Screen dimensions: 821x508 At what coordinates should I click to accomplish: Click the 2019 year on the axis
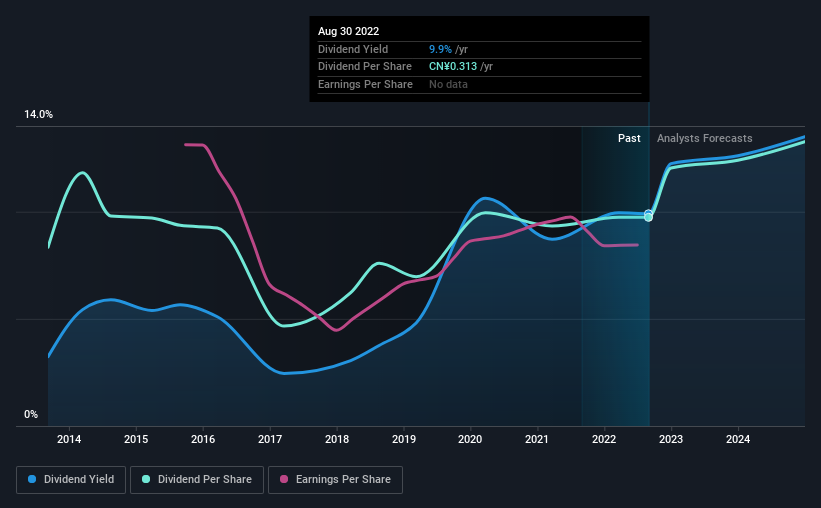click(x=404, y=439)
